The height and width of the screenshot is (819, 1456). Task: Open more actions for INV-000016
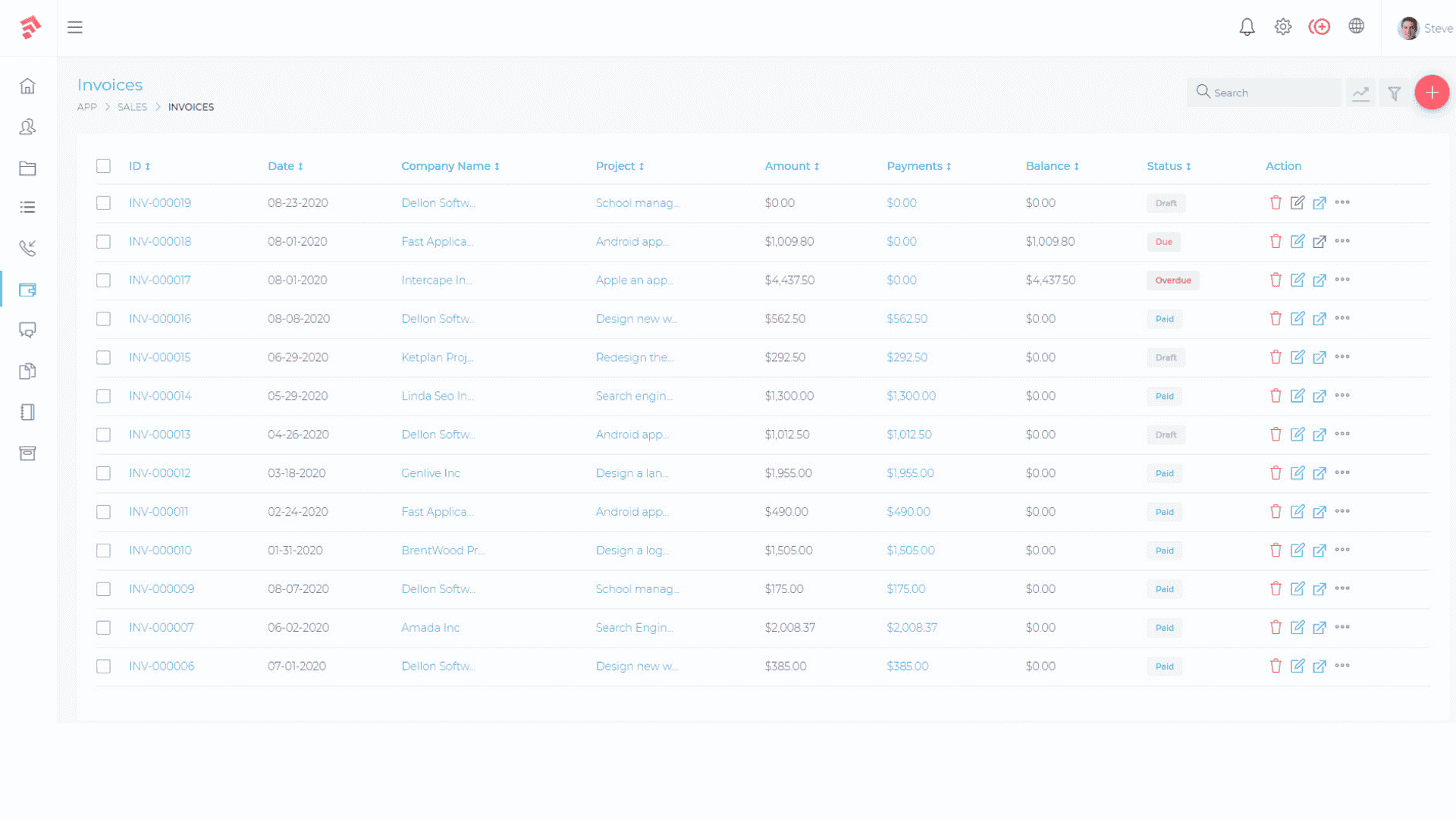coord(1342,318)
